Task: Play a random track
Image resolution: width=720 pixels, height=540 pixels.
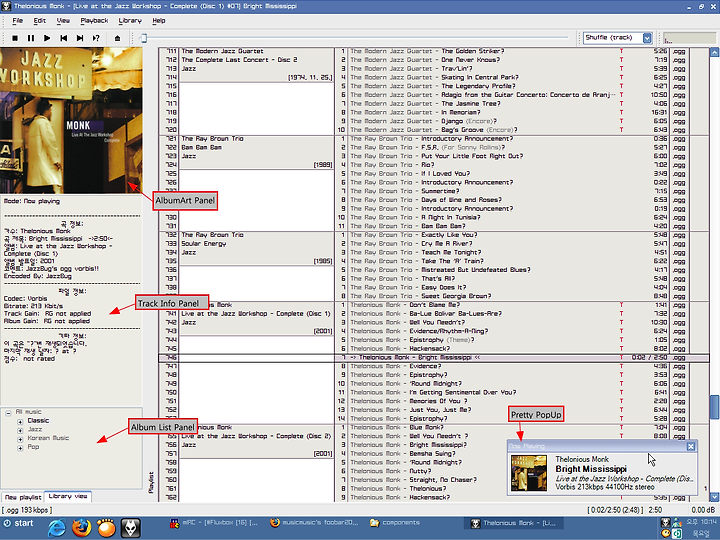Action: 96,38
